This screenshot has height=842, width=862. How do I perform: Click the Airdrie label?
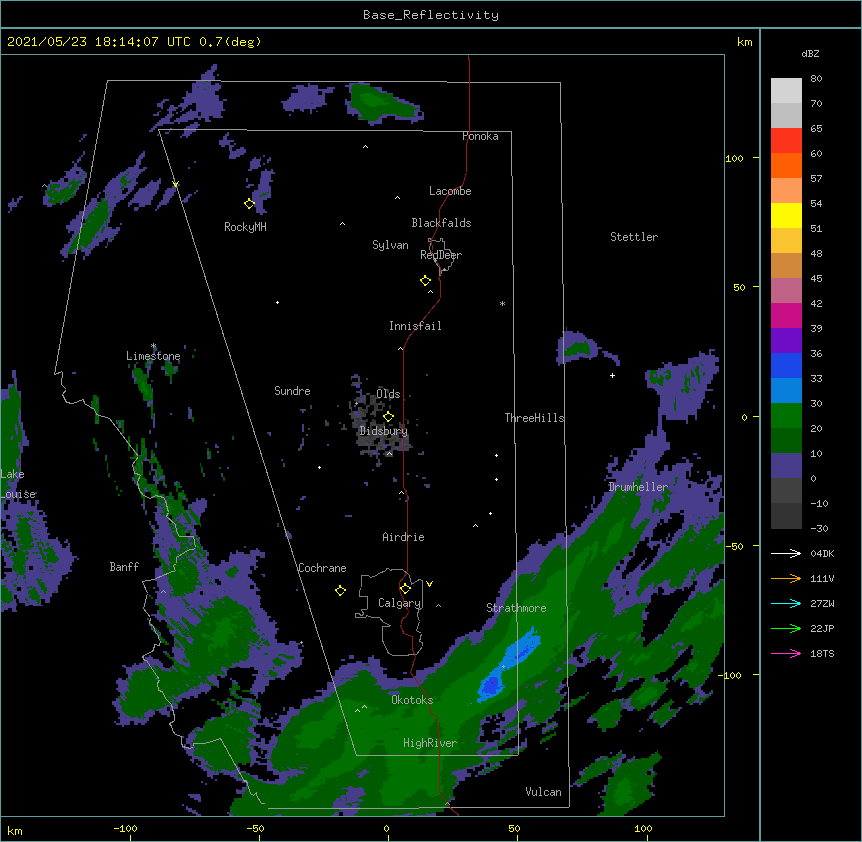(403, 537)
